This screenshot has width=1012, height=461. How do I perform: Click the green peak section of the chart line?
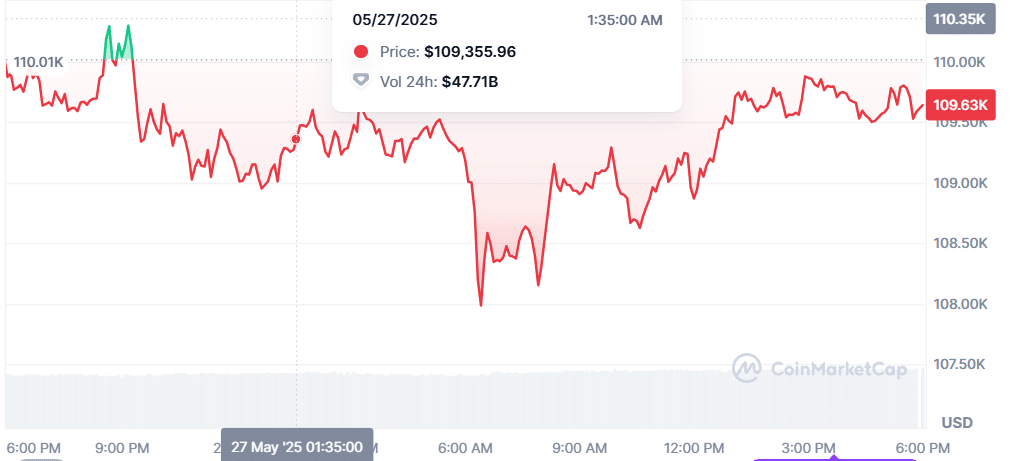click(x=118, y=42)
